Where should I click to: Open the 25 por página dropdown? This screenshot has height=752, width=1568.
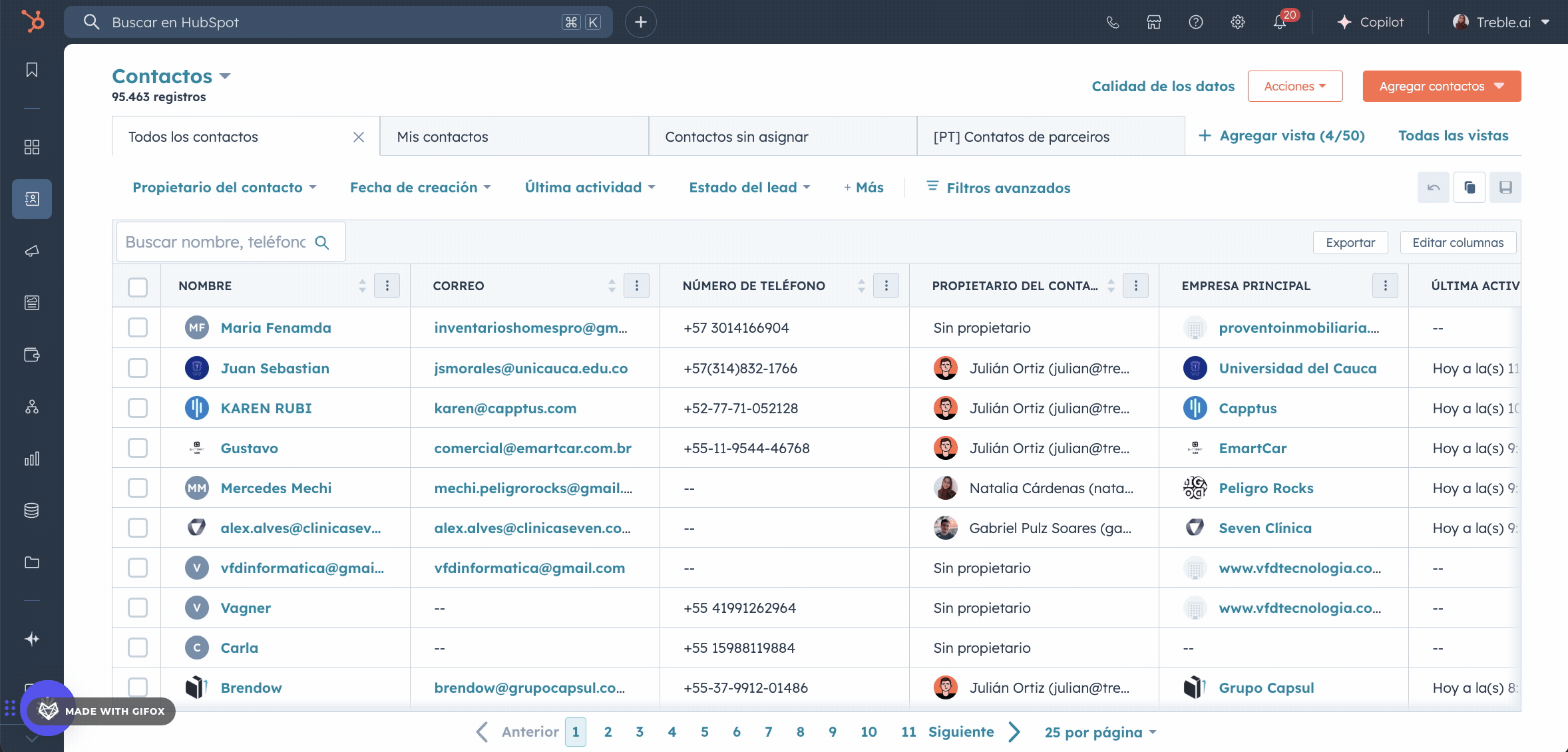coord(1100,732)
